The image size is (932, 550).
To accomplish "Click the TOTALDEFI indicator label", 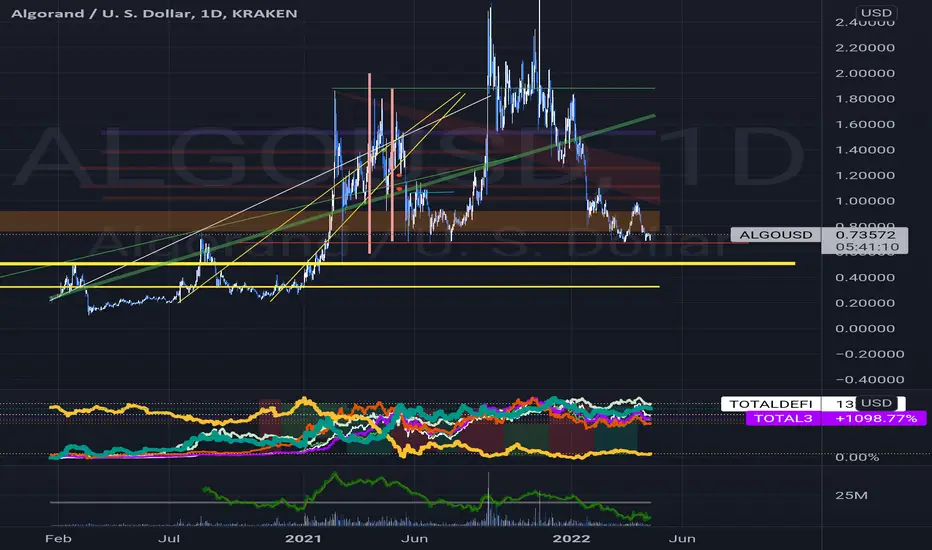I will point(770,404).
